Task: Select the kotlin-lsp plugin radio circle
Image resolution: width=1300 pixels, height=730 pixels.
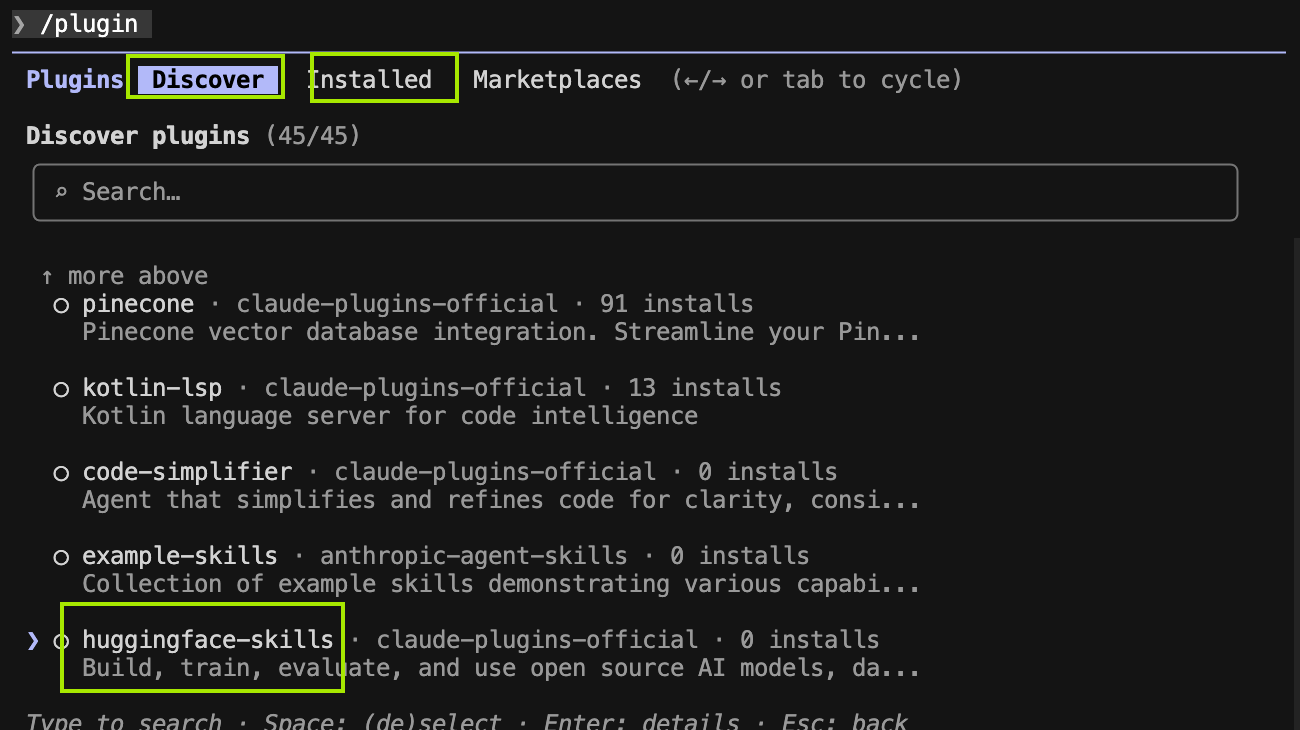Action: (61, 389)
